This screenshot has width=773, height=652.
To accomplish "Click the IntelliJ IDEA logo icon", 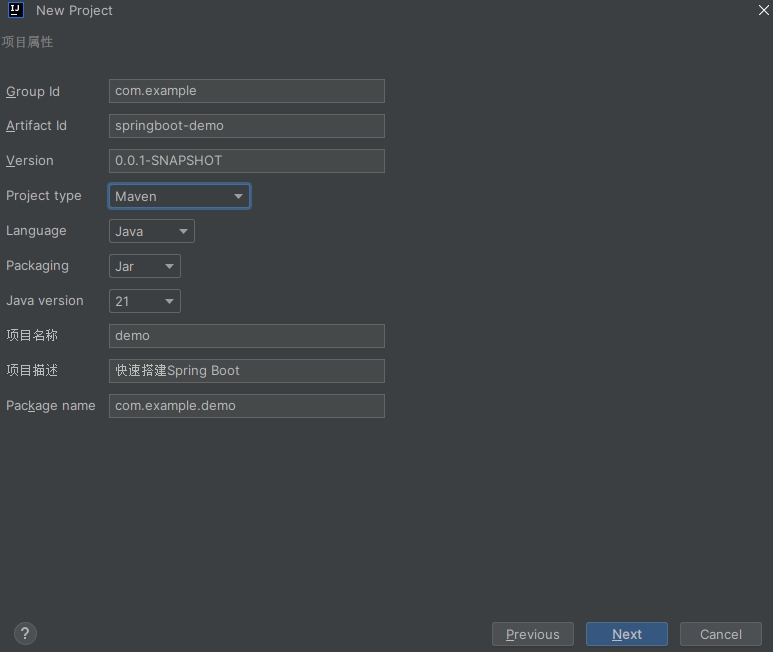I will pyautogui.click(x=16, y=10).
